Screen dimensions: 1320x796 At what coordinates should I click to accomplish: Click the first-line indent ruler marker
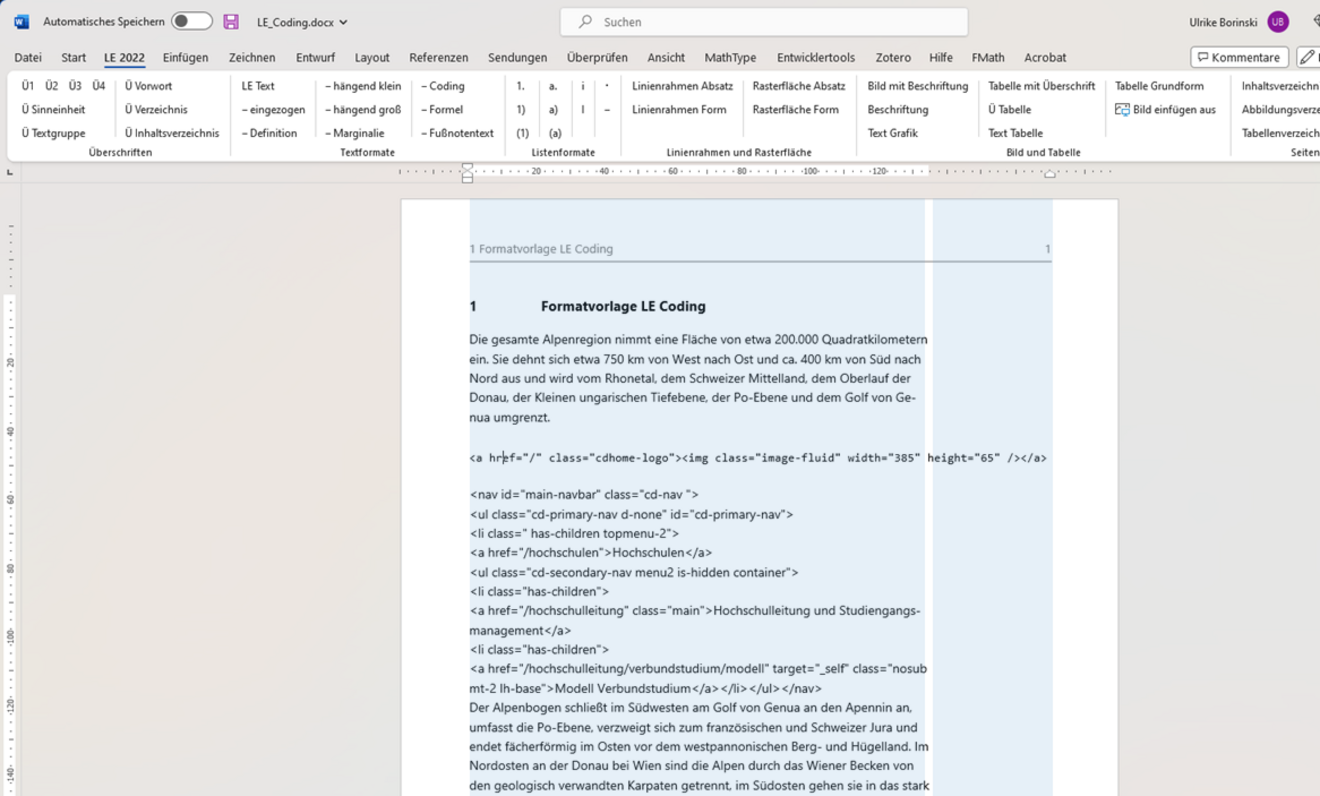(x=467, y=167)
